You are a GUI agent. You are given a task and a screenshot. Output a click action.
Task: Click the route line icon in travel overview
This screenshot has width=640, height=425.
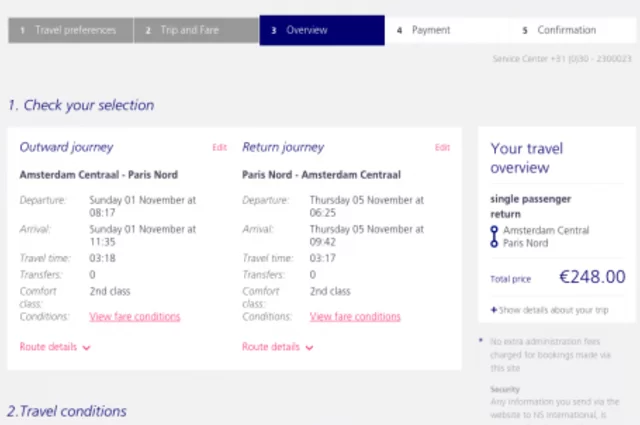(494, 237)
